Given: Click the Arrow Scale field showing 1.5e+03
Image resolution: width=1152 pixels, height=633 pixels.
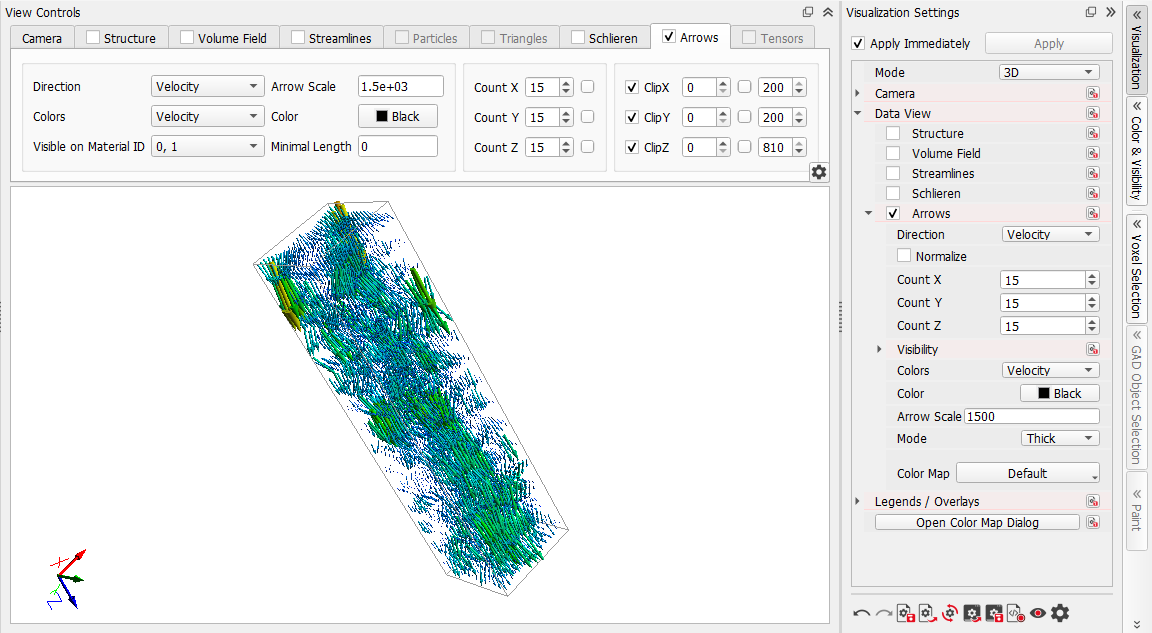Looking at the screenshot, I should point(400,86).
